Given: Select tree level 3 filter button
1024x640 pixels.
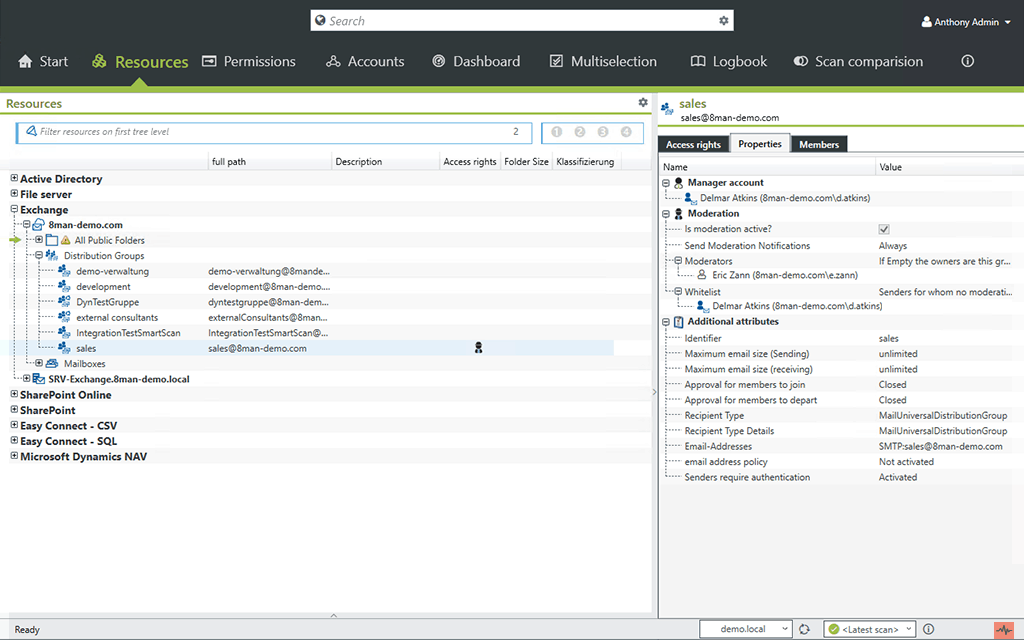Looking at the screenshot, I should tap(603, 132).
